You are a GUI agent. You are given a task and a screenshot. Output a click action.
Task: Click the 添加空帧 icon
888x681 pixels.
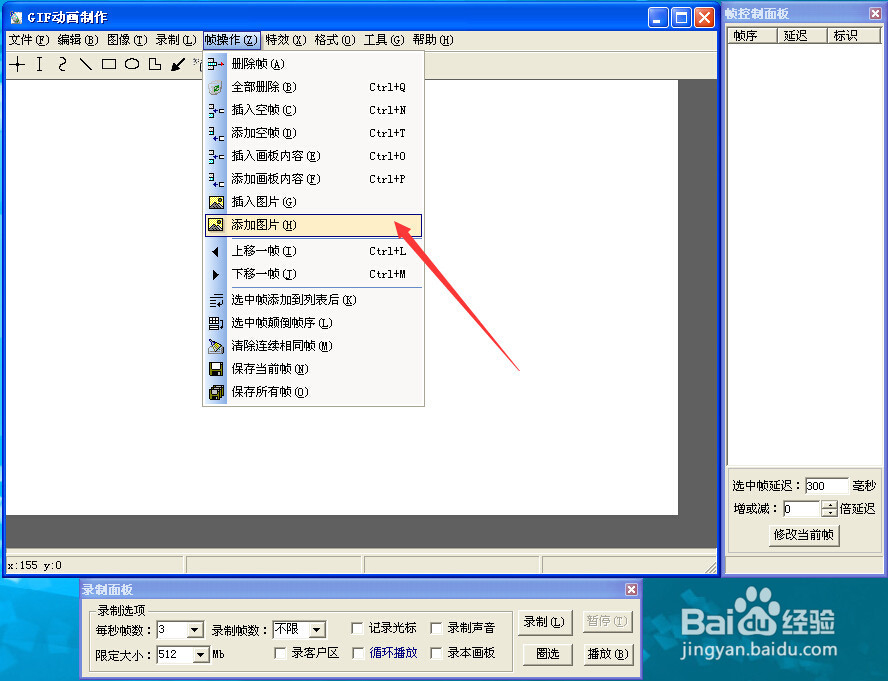[x=216, y=133]
